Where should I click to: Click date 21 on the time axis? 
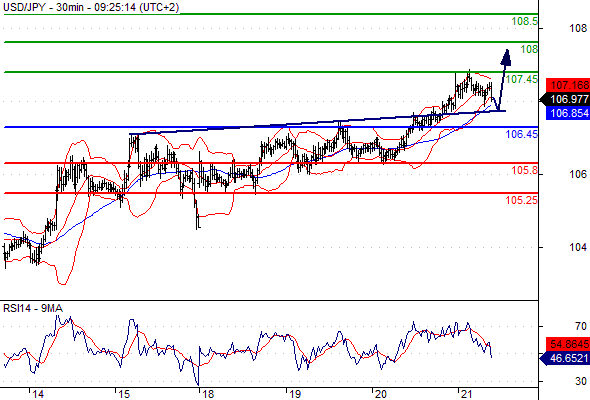(x=467, y=394)
